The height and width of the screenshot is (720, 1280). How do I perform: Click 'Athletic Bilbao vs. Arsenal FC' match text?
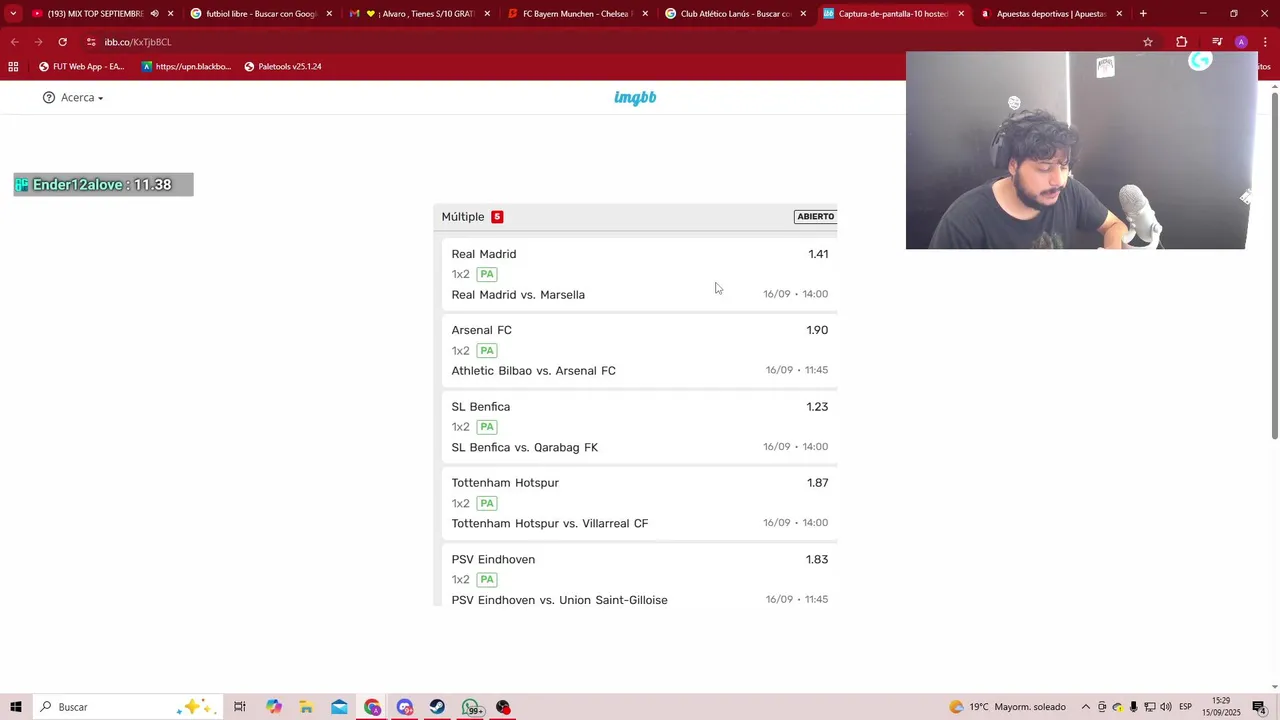pyautogui.click(x=533, y=371)
